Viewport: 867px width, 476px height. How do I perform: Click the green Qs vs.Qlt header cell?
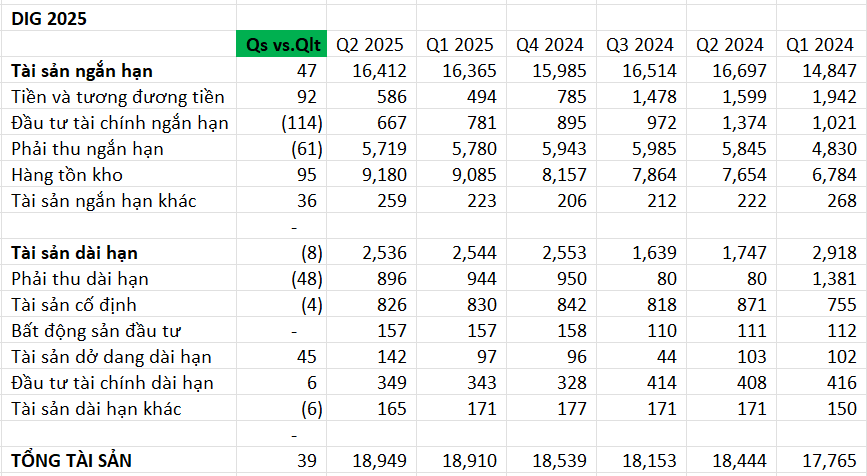(x=281, y=44)
